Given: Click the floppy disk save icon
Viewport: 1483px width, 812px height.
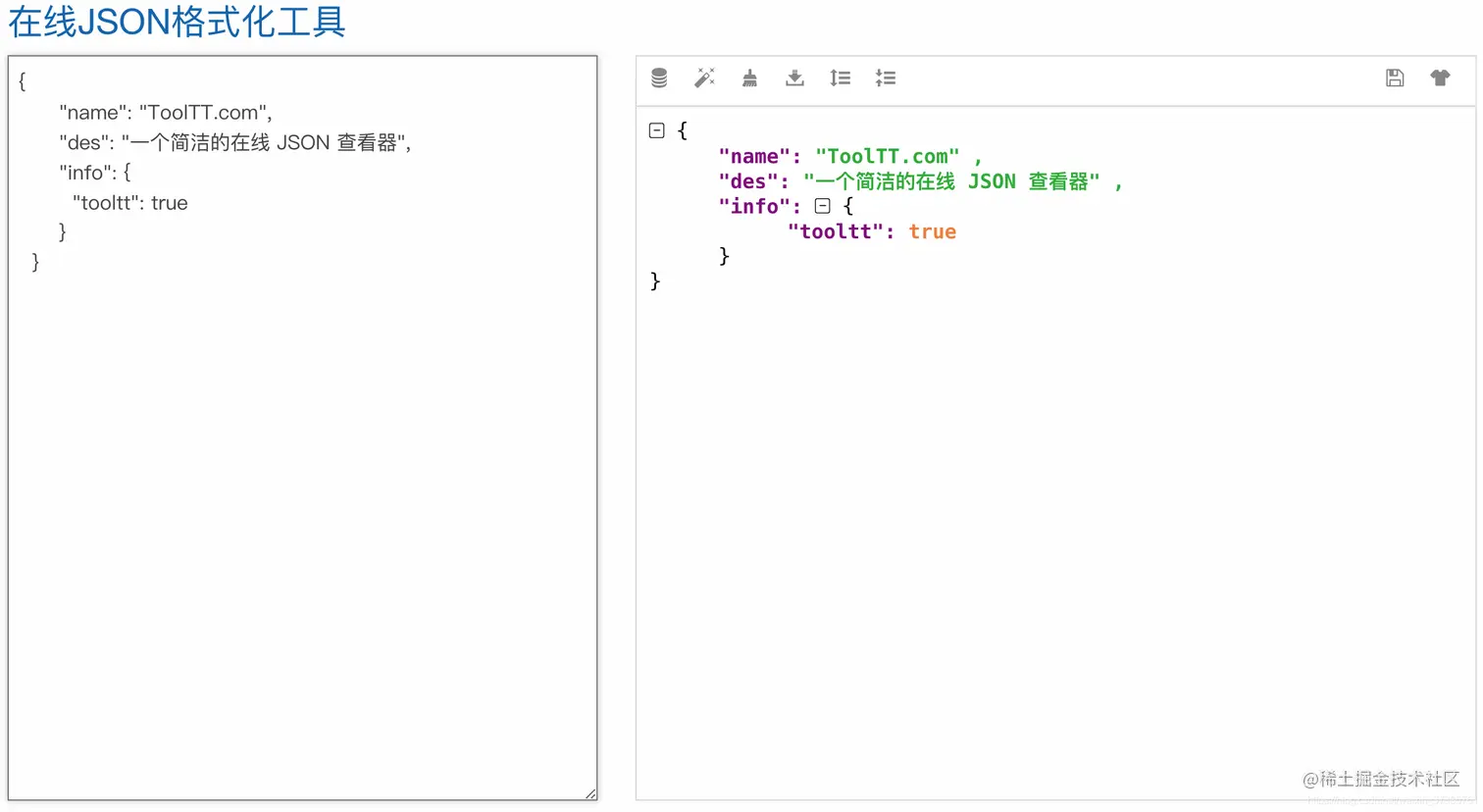Looking at the screenshot, I should click(x=1395, y=77).
